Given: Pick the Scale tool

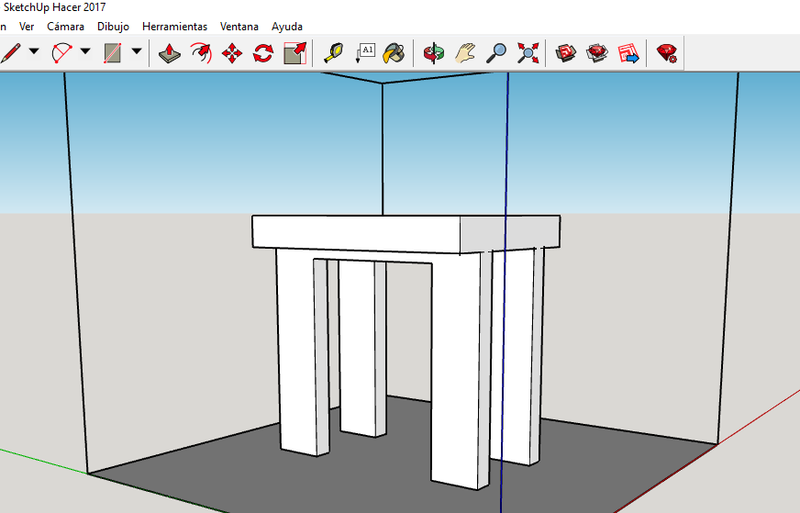Looking at the screenshot, I should pyautogui.click(x=295, y=53).
